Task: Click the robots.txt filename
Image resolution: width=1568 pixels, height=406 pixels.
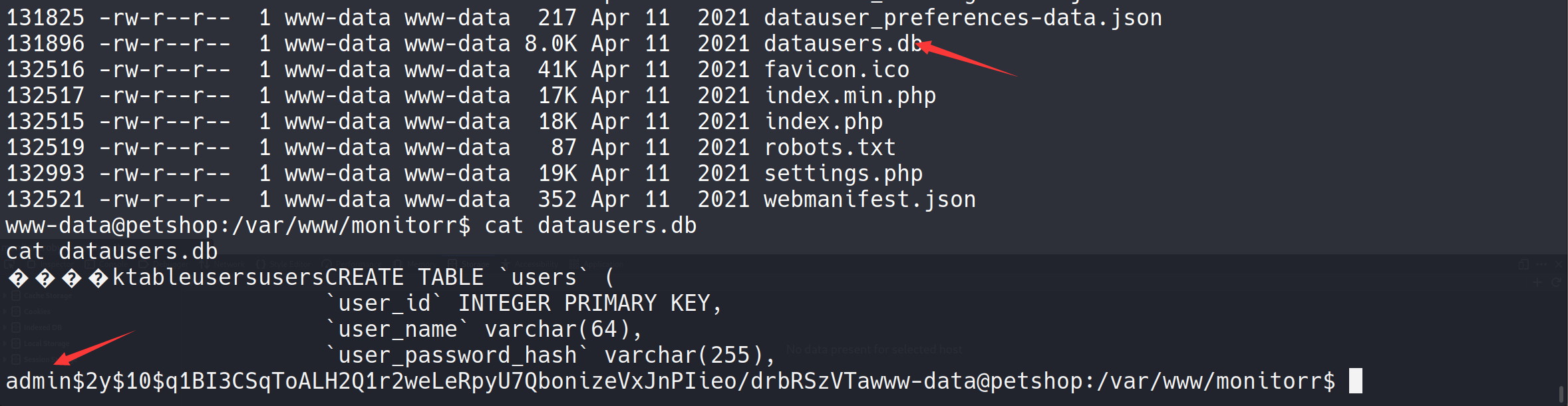Action: [x=830, y=148]
